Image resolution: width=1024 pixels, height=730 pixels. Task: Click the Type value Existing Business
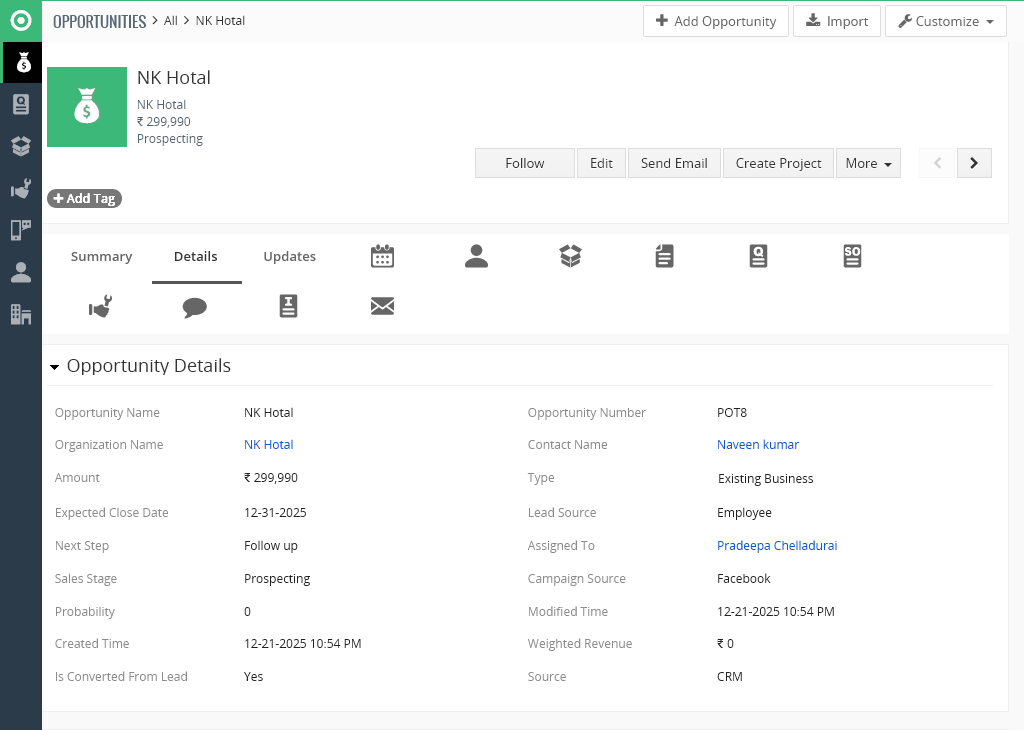click(x=765, y=479)
